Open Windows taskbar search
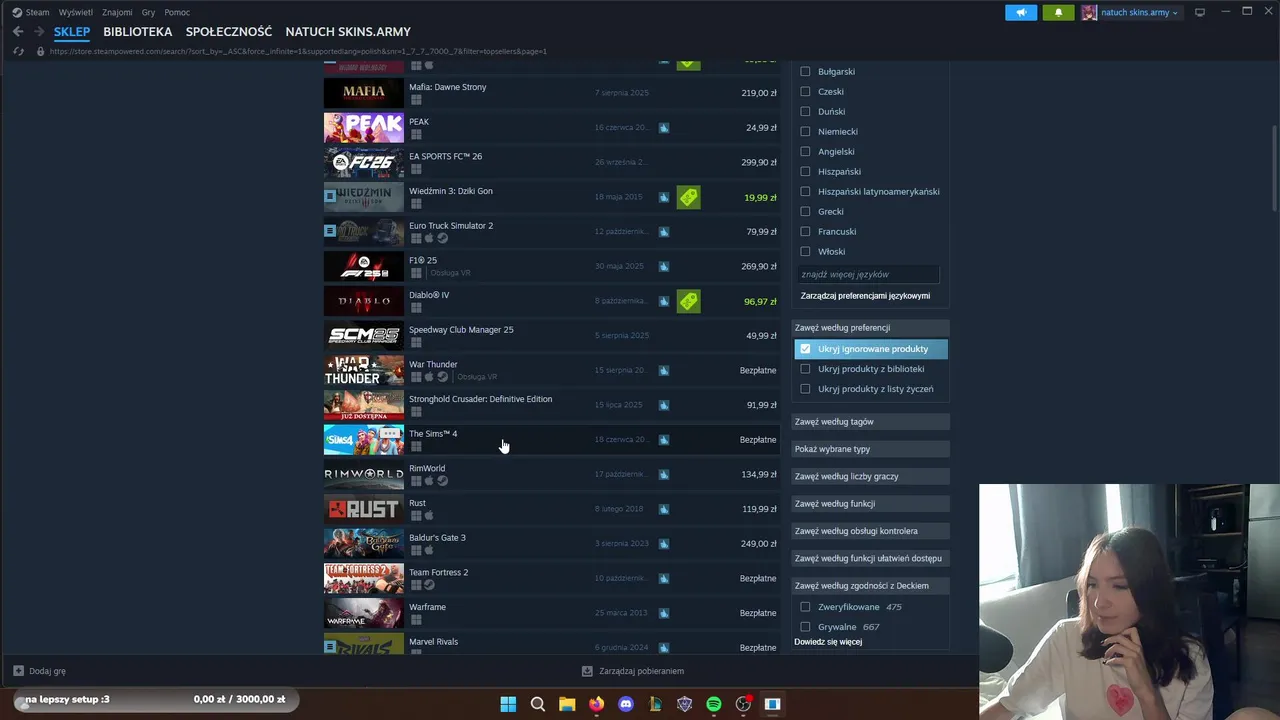Image resolution: width=1280 pixels, height=720 pixels. [538, 704]
